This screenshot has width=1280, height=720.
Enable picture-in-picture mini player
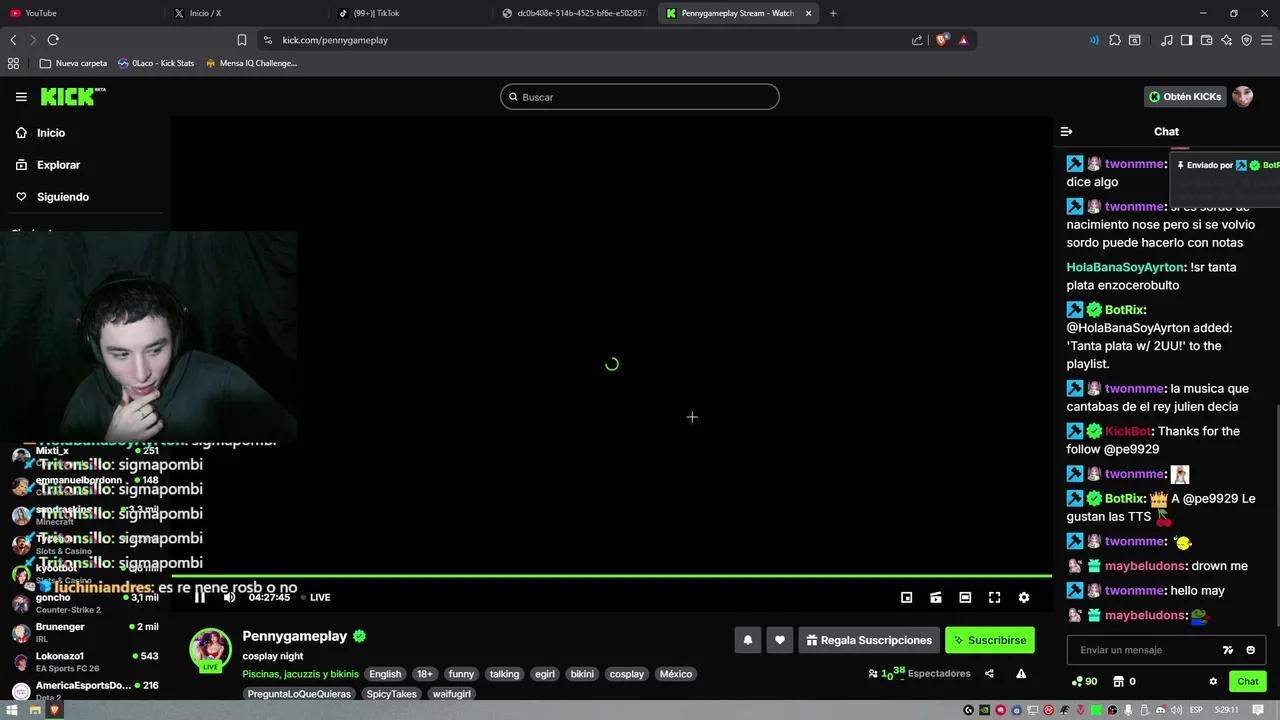click(x=907, y=597)
